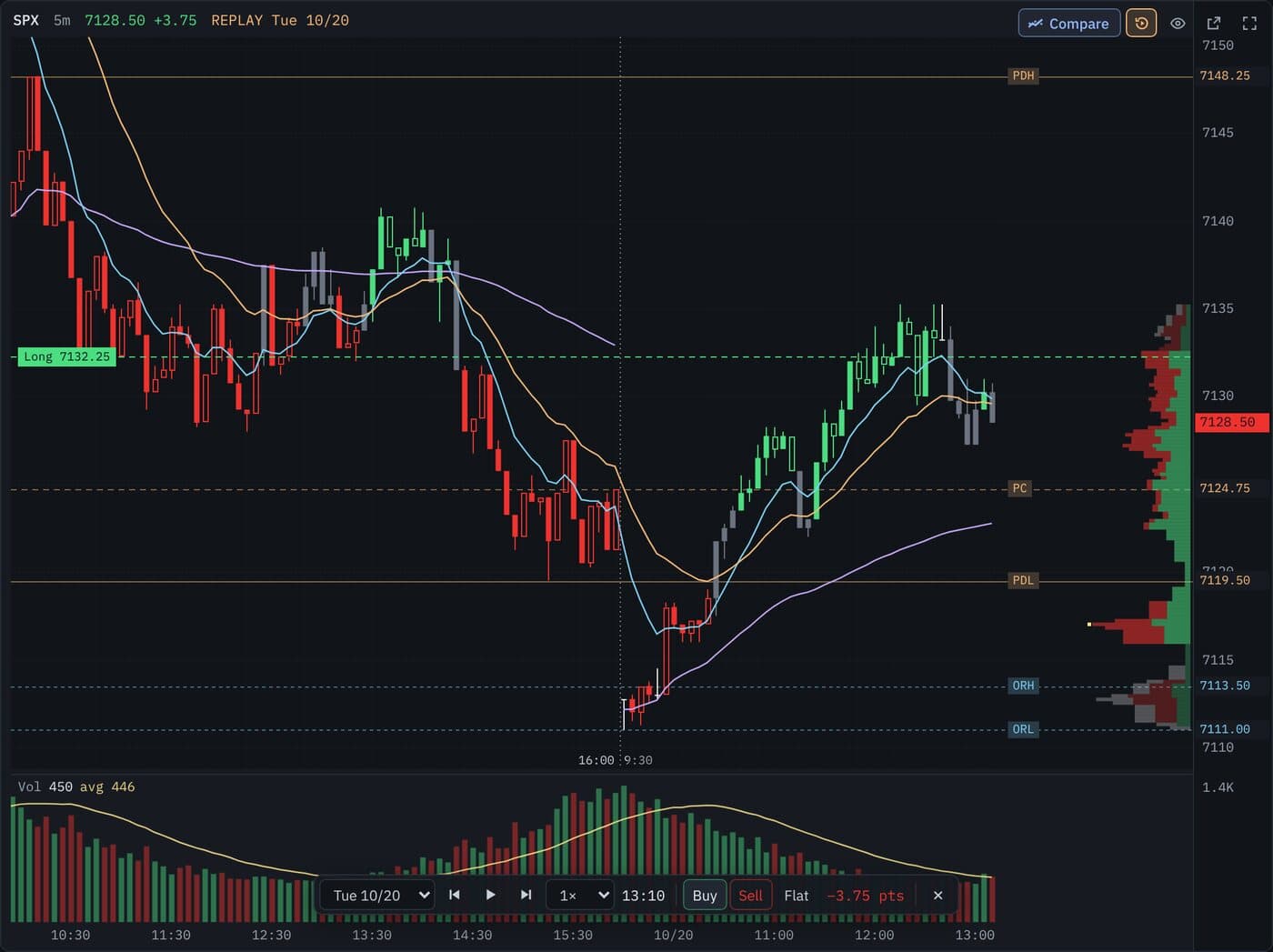Open the Compare symbols button
The height and width of the screenshot is (952, 1273).
pos(1069,24)
